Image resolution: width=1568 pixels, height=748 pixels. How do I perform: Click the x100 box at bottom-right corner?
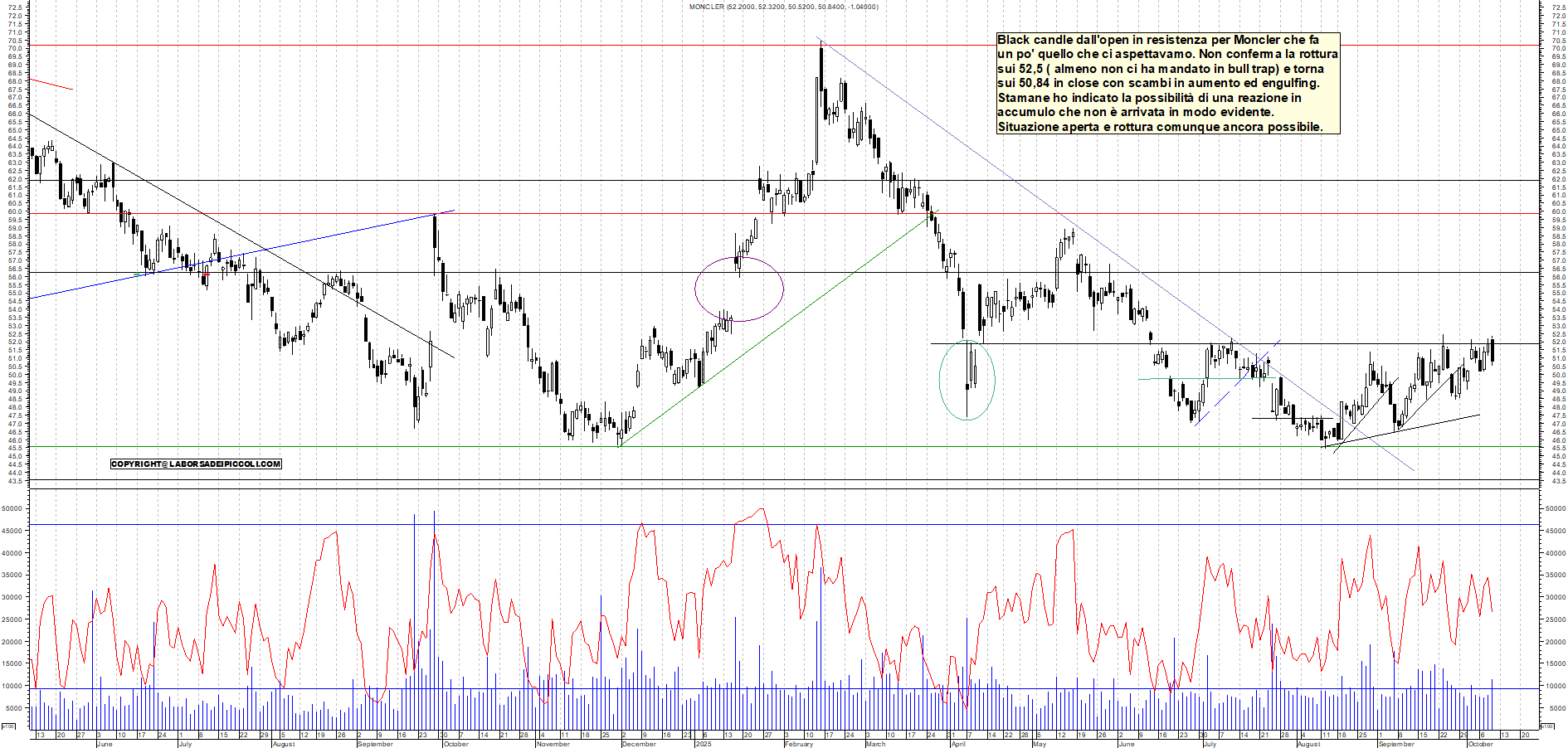click(1547, 726)
